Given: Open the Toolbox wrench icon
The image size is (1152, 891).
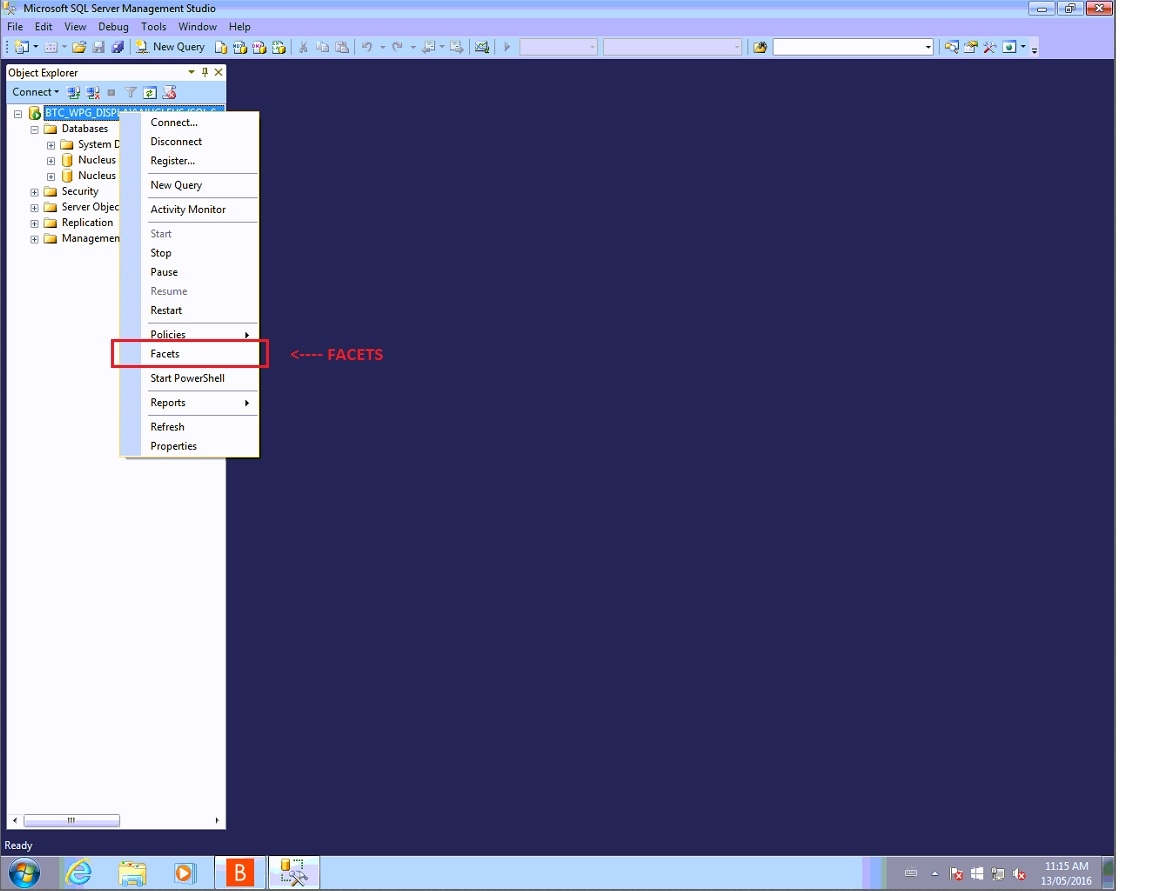Looking at the screenshot, I should 989,47.
